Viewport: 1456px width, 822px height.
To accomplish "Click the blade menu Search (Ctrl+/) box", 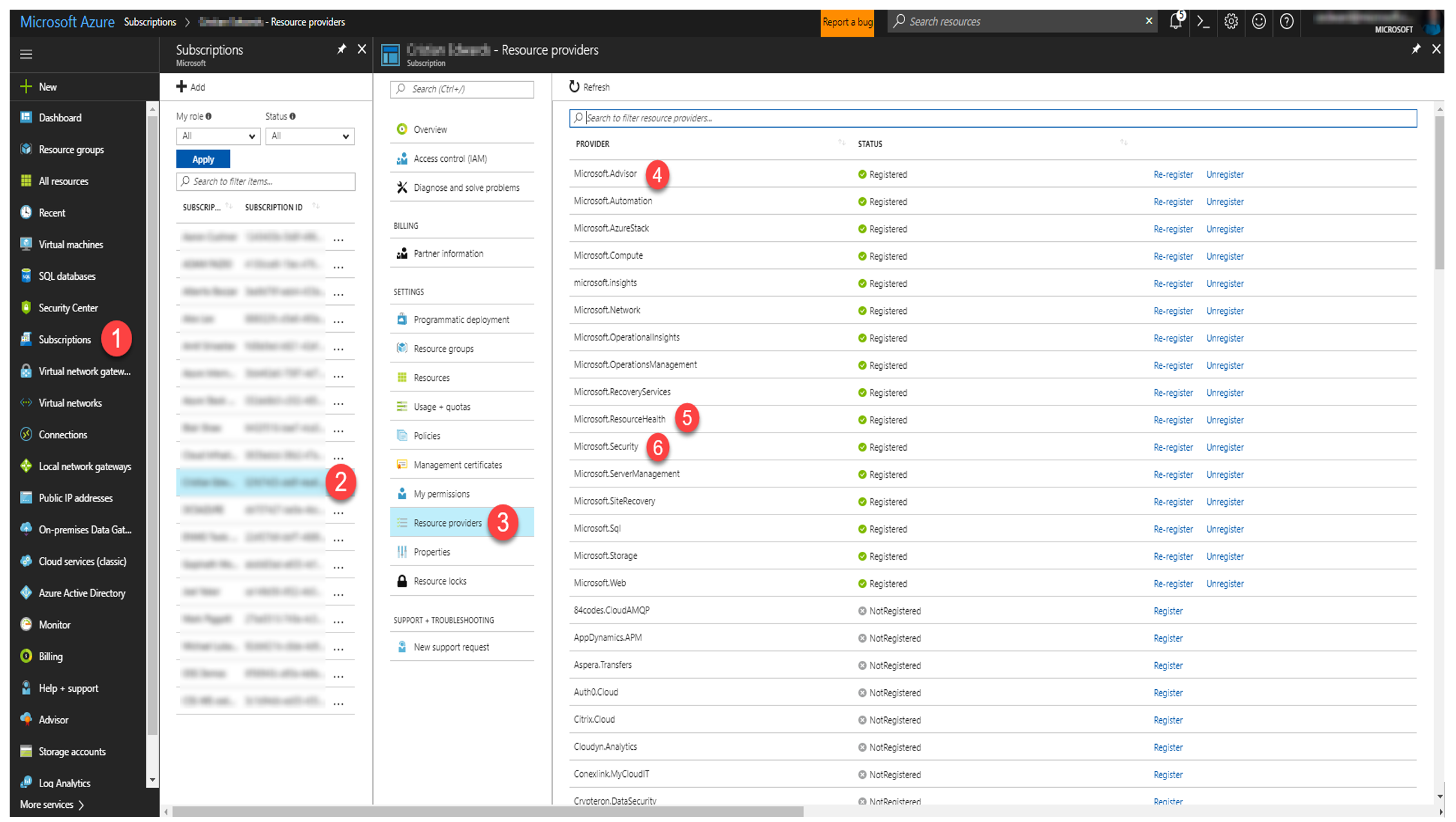I will (x=462, y=89).
